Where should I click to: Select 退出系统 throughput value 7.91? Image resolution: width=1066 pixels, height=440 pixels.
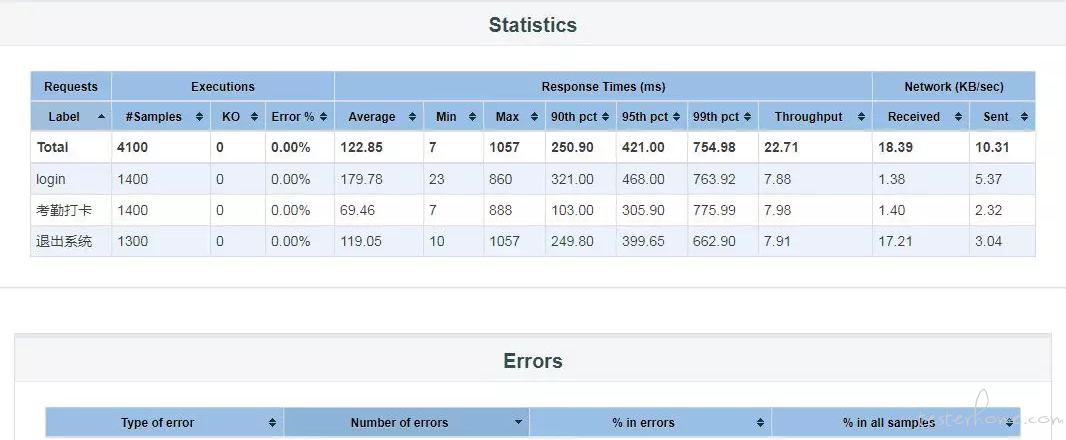(x=778, y=241)
